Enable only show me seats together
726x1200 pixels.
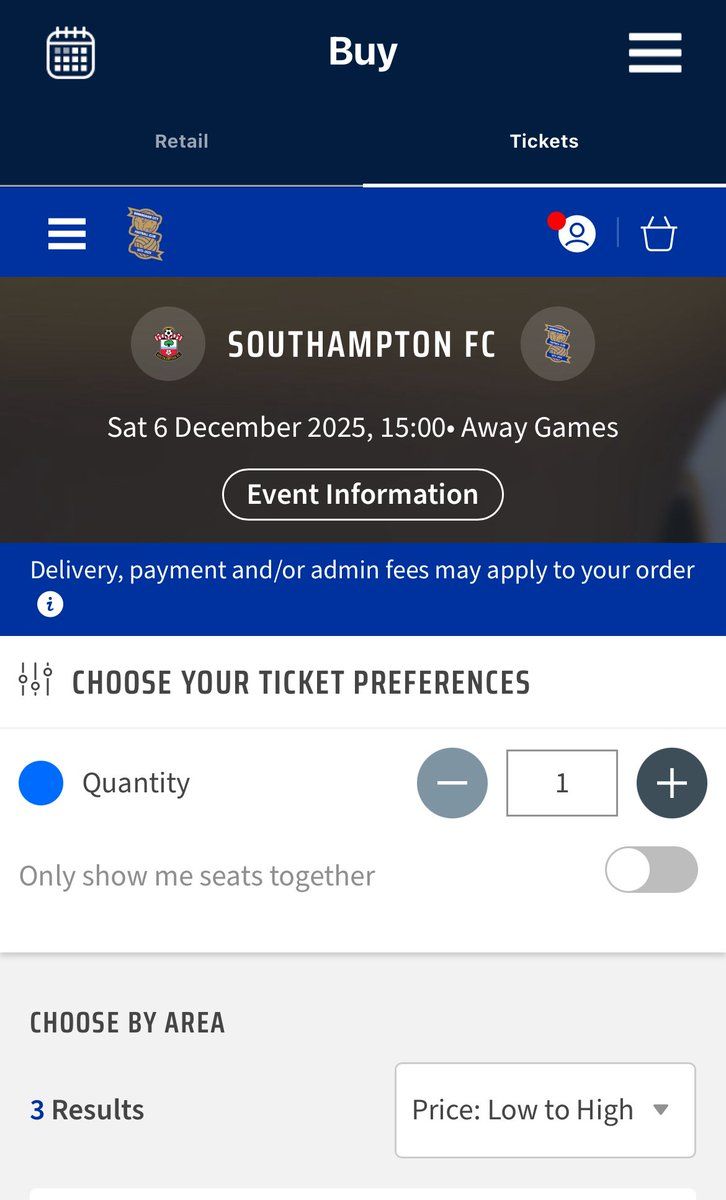[x=651, y=870]
